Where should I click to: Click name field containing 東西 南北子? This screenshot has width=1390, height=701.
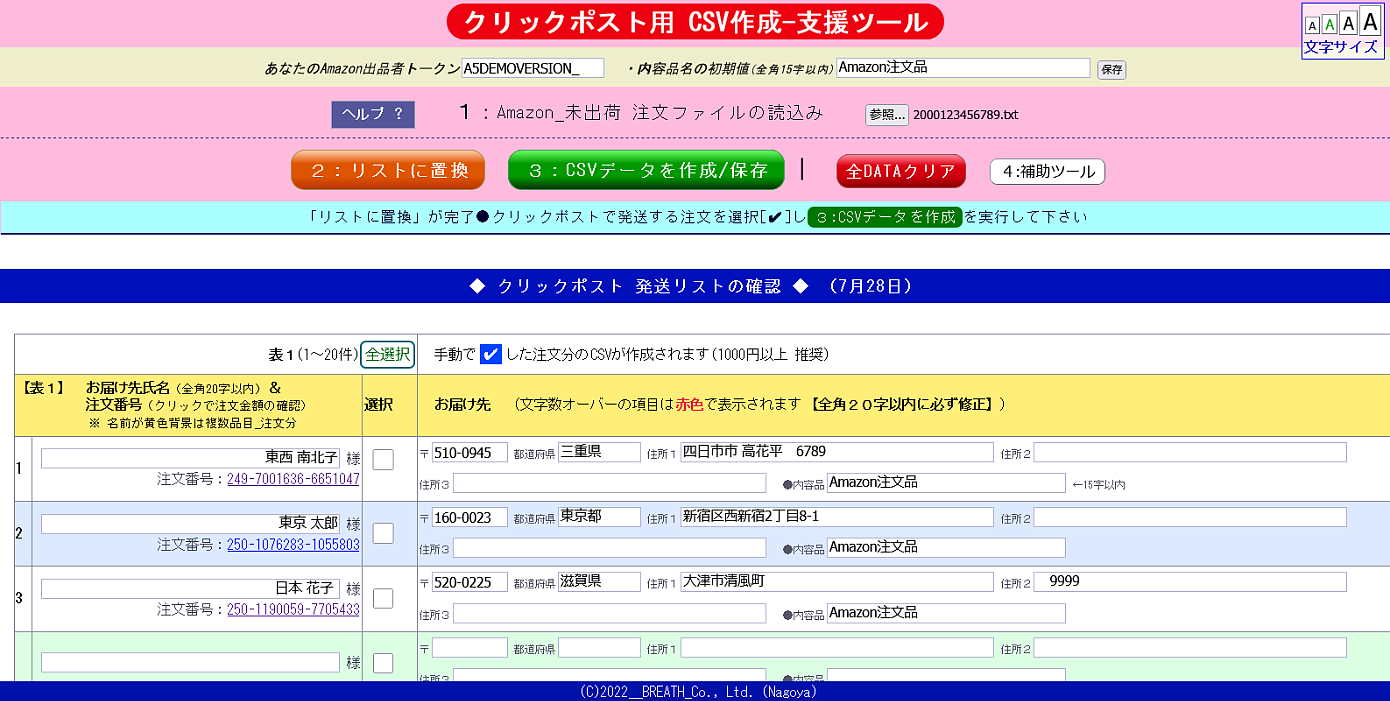[190, 457]
